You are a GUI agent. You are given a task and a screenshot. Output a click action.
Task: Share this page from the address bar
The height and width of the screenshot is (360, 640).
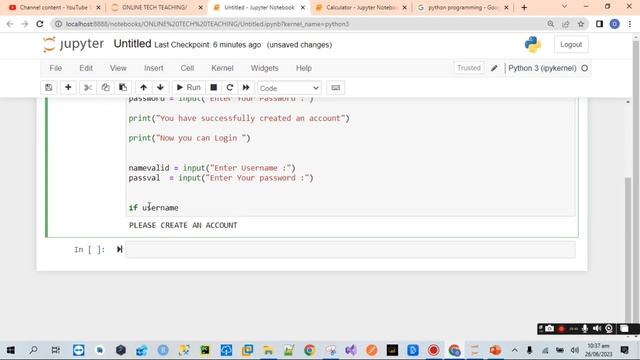pos(566,24)
